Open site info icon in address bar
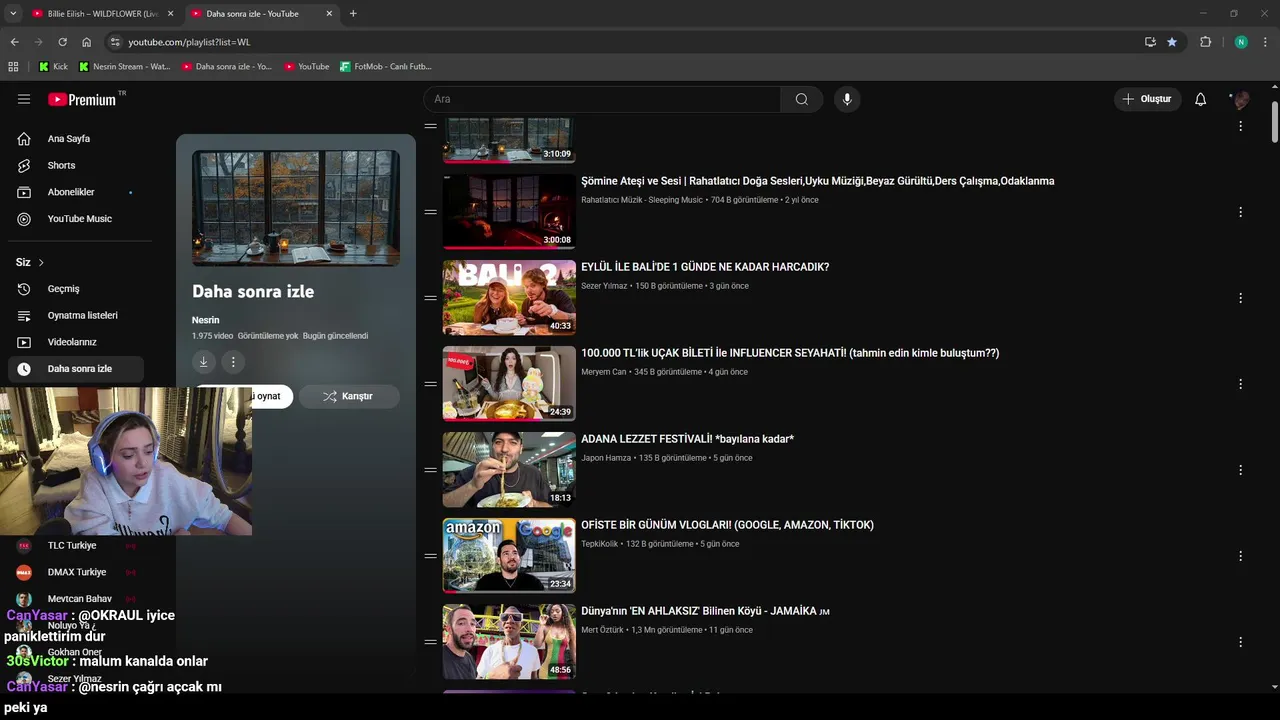The image size is (1280, 720). 115,42
